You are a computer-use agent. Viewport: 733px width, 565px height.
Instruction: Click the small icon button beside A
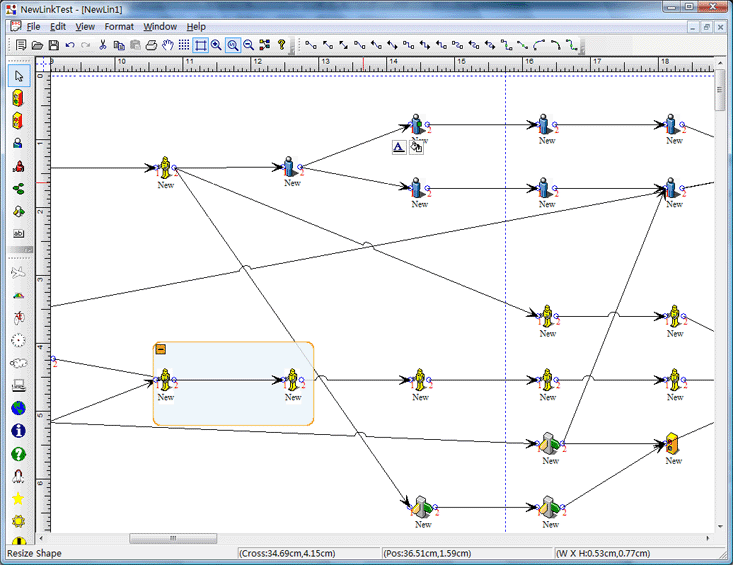[416, 147]
